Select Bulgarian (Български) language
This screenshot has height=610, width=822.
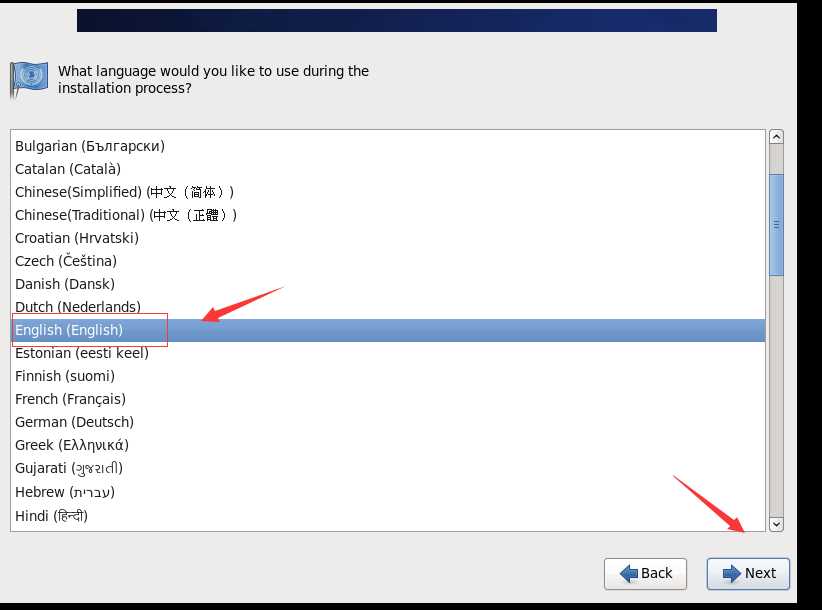(387, 146)
